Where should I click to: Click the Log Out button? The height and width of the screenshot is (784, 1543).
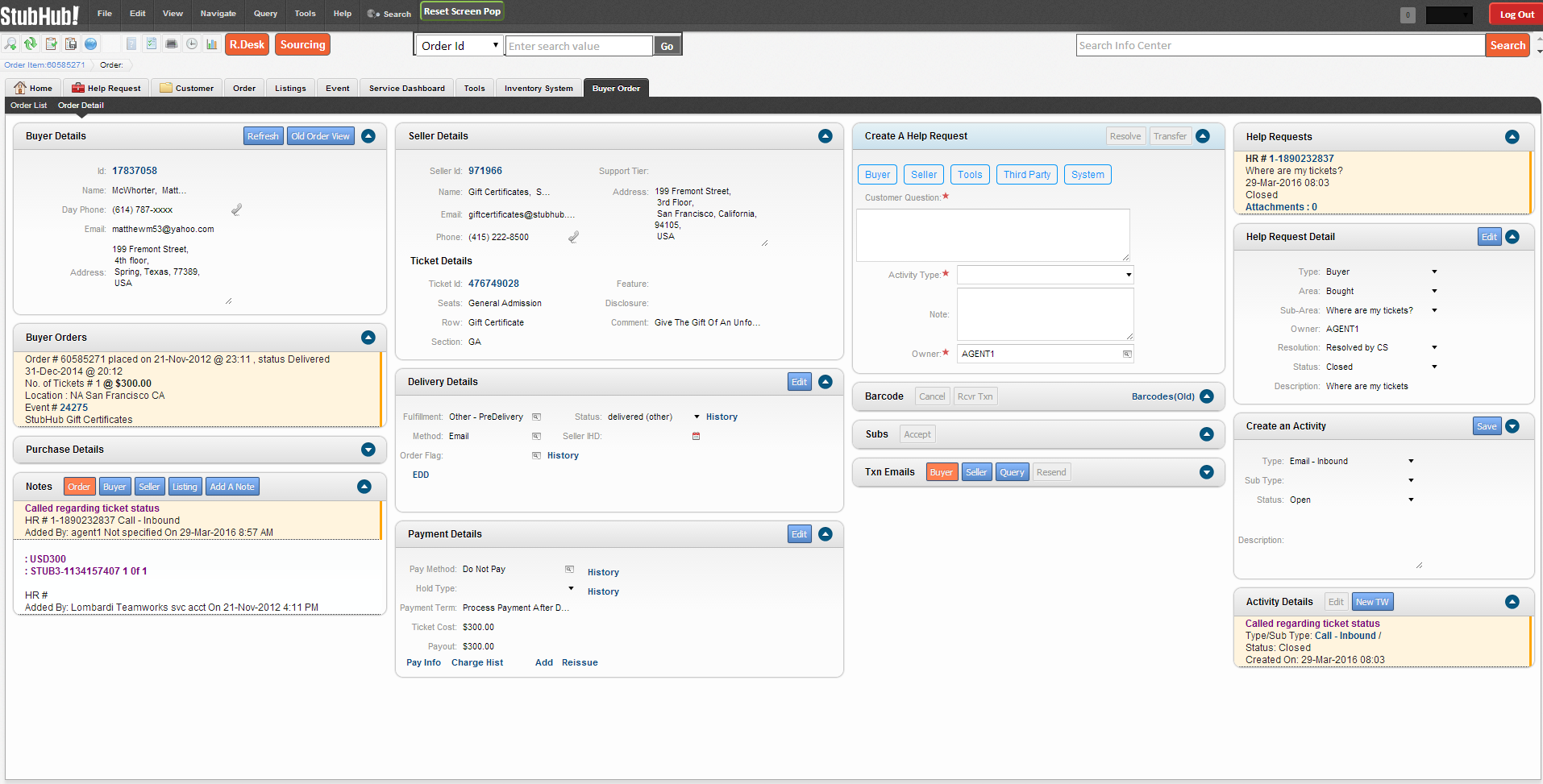click(1516, 15)
